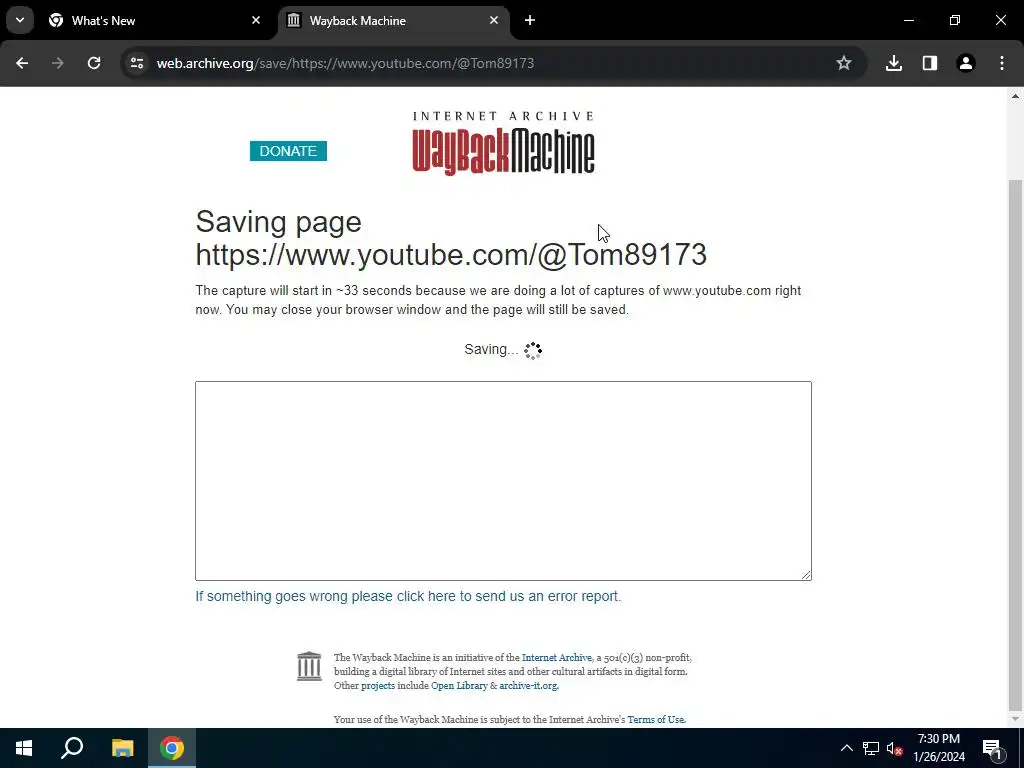
Task: Close the Wayback Machine tab
Action: (494, 20)
